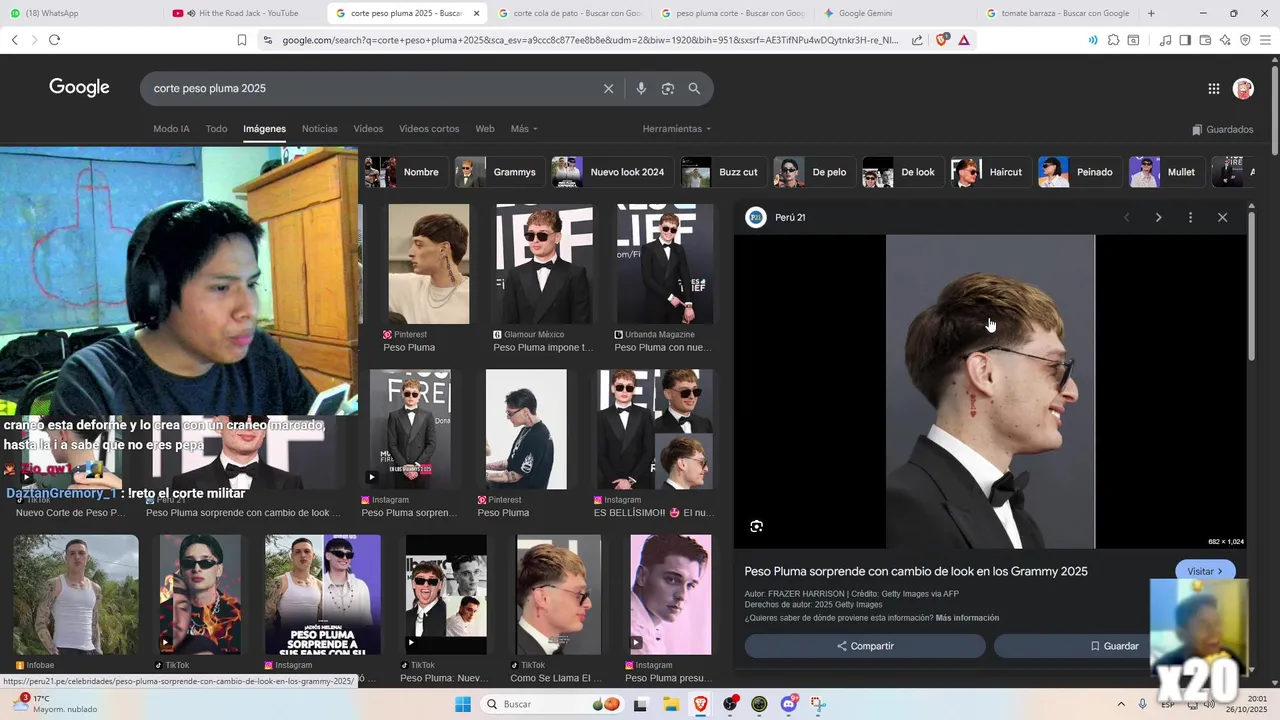This screenshot has width=1280, height=720.
Task: Start voice search with microphone icon
Action: pyautogui.click(x=641, y=88)
